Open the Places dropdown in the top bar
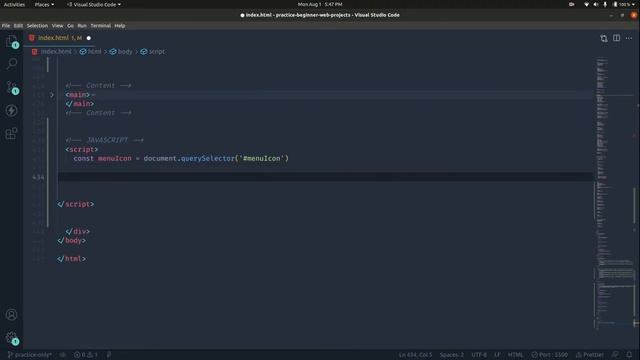Image resolution: width=640 pixels, height=360 pixels. tap(44, 4)
